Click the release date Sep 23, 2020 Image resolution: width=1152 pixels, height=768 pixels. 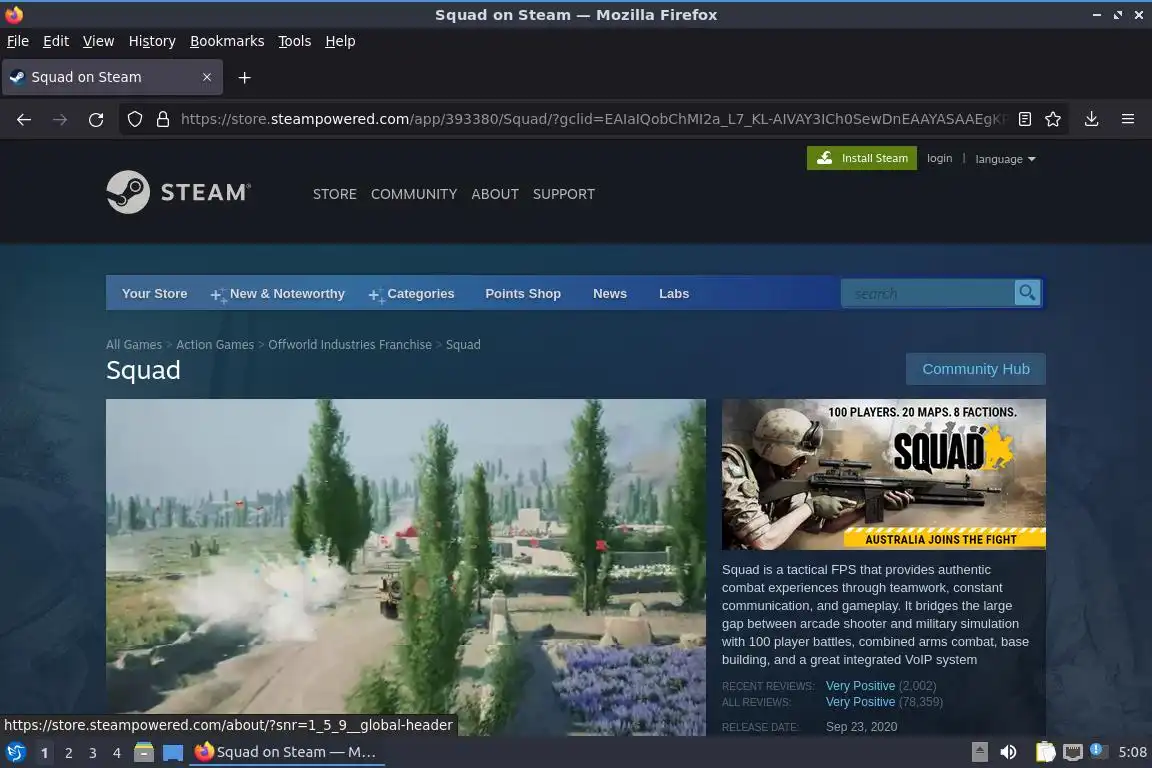coord(861,727)
